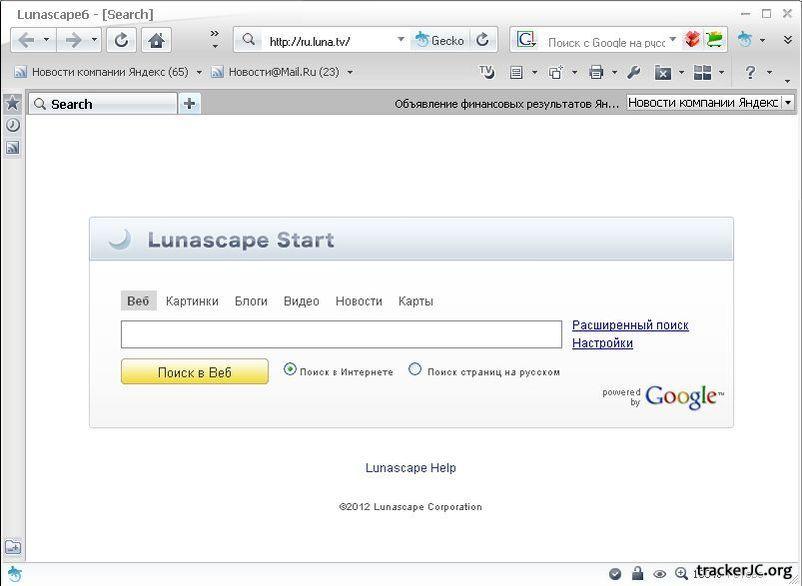Open the 'Расширенный поиск' link

pyautogui.click(x=630, y=325)
